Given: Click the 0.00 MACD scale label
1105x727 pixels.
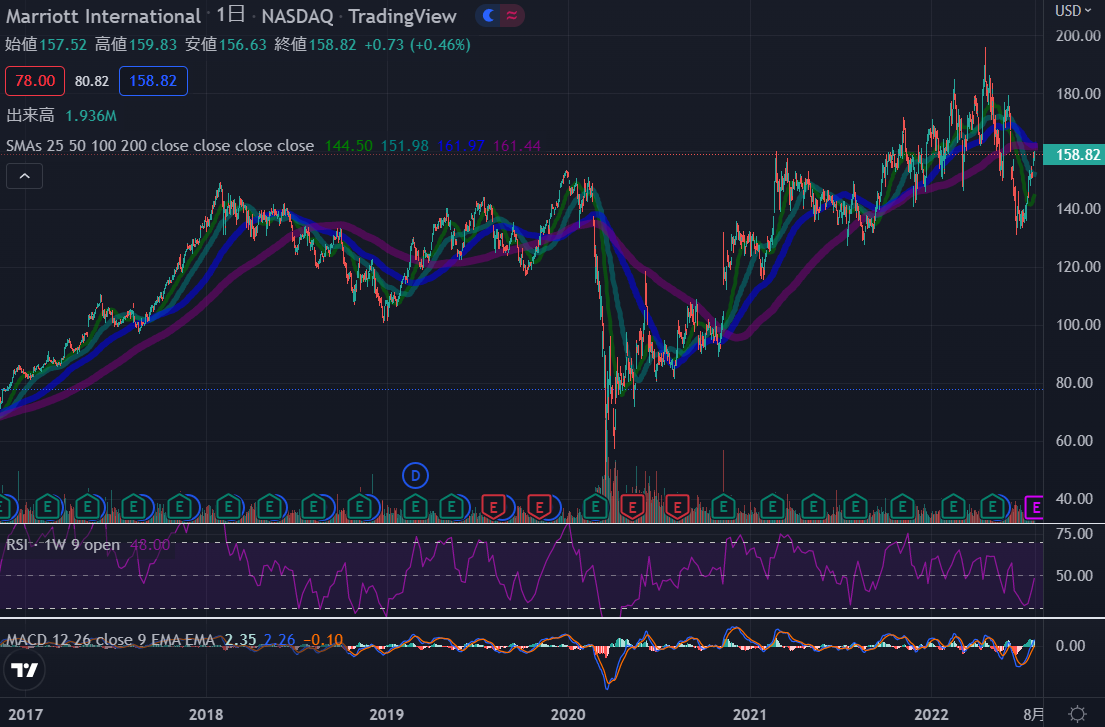Looking at the screenshot, I should [1070, 646].
